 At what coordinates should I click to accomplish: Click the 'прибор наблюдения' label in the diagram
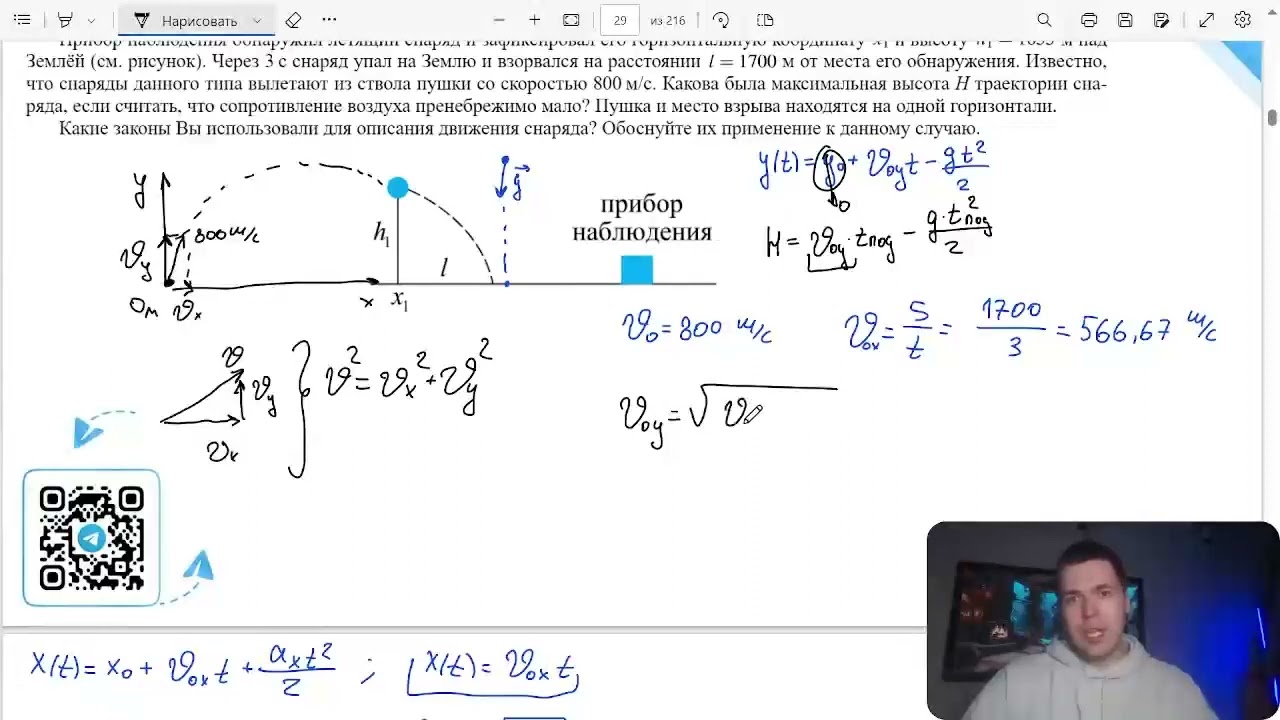641,219
